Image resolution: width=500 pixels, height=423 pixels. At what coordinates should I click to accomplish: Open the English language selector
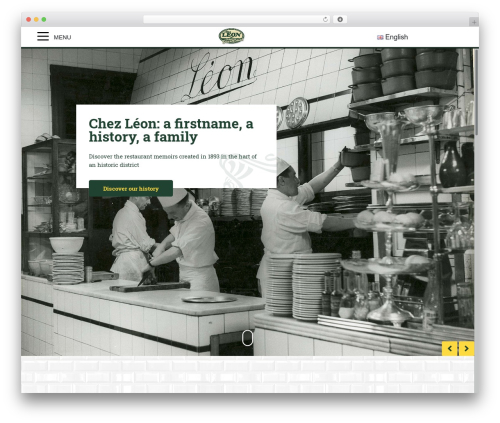click(x=392, y=37)
